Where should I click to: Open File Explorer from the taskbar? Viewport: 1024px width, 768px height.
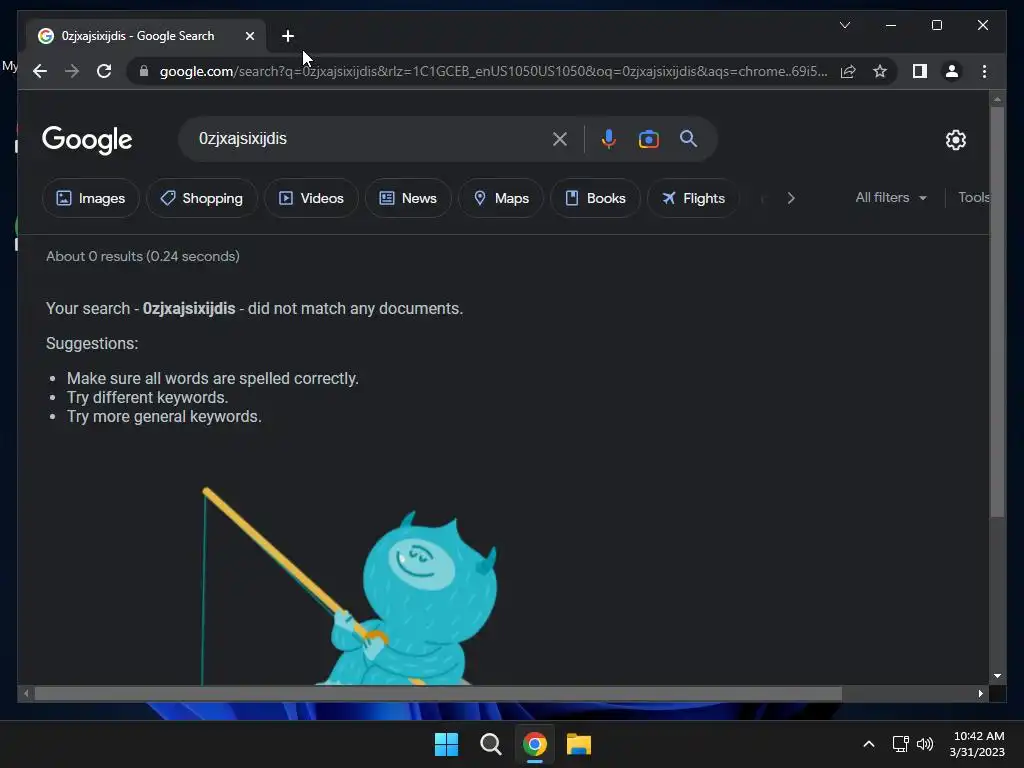(579, 744)
